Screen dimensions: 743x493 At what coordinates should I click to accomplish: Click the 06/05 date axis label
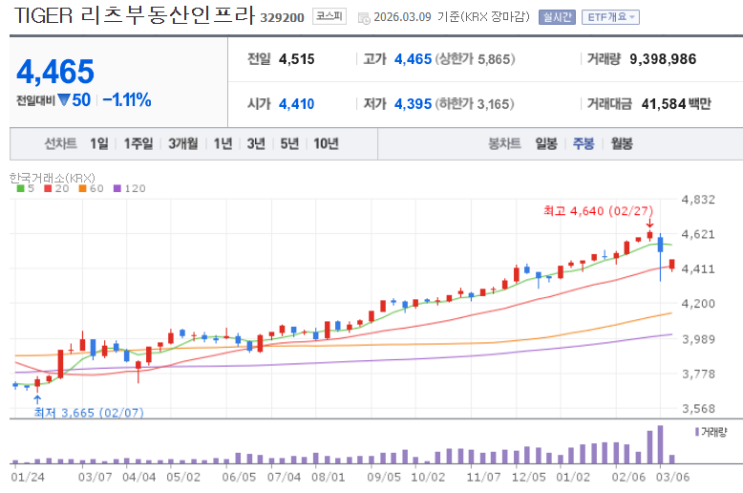click(x=239, y=477)
